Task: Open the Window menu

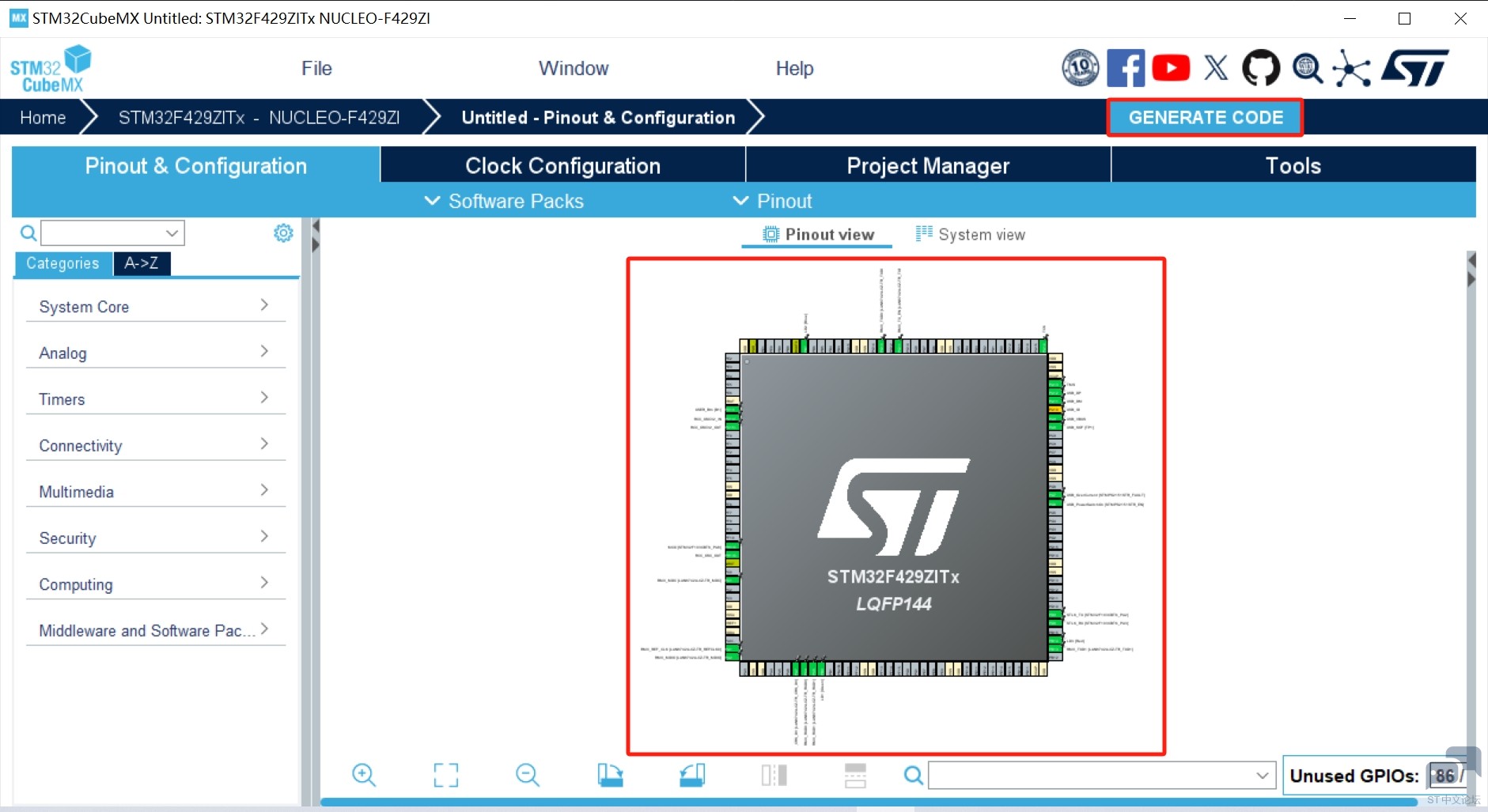Action: (574, 68)
